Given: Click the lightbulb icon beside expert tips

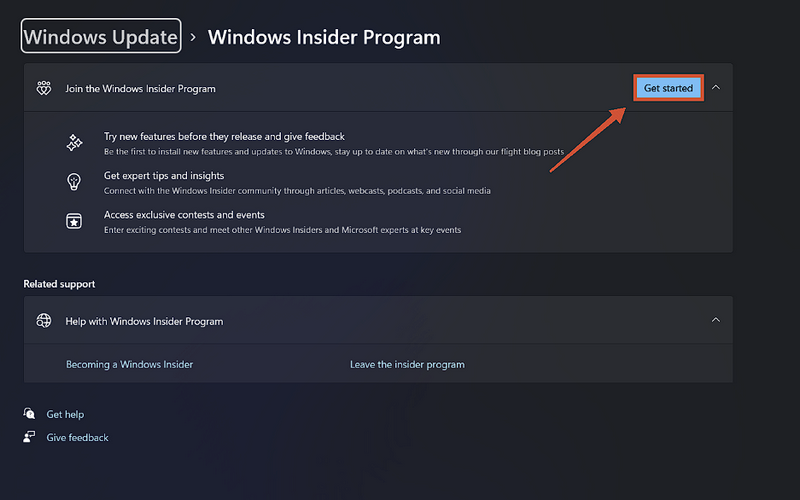Looking at the screenshot, I should (74, 182).
